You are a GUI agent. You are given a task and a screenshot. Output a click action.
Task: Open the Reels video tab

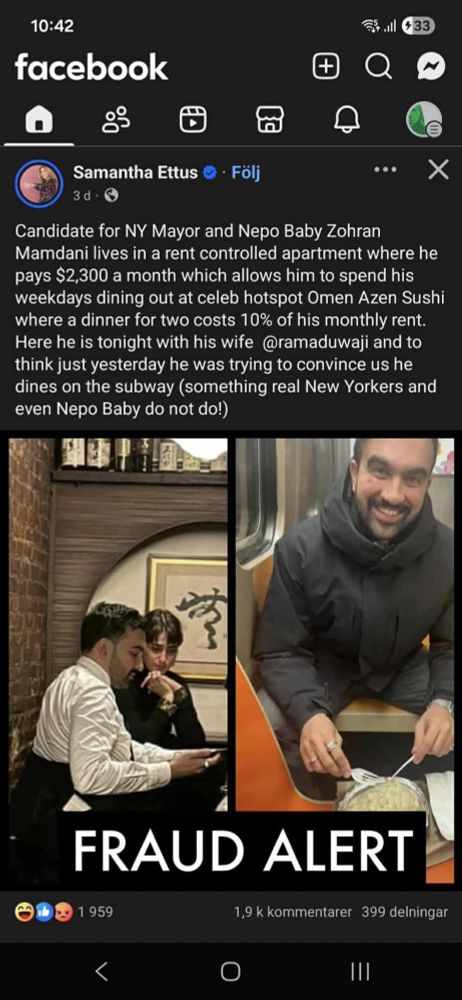click(x=193, y=120)
